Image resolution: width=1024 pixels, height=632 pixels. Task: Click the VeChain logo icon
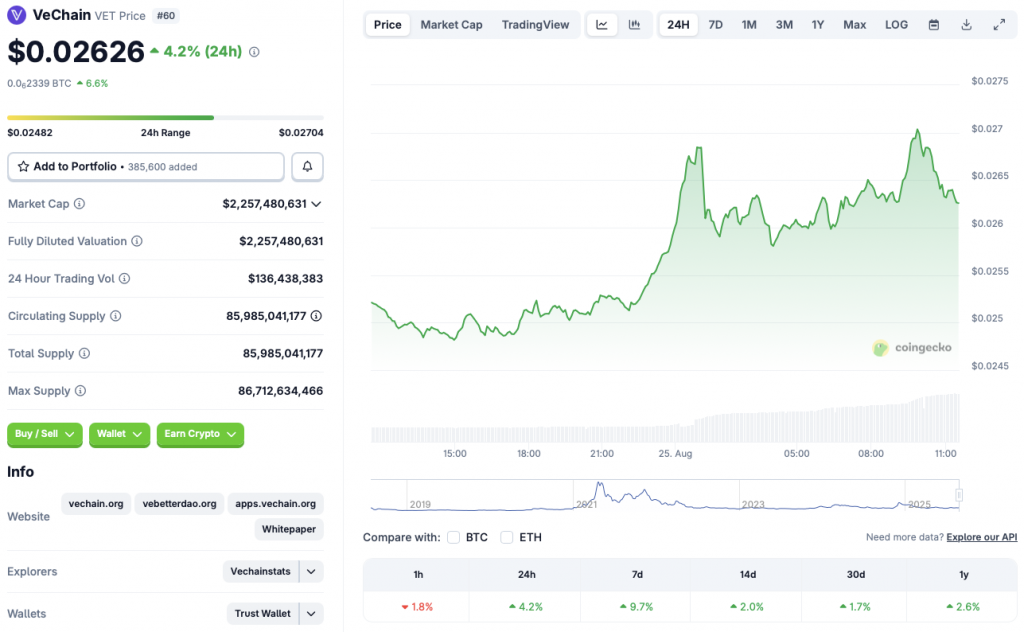click(x=16, y=15)
